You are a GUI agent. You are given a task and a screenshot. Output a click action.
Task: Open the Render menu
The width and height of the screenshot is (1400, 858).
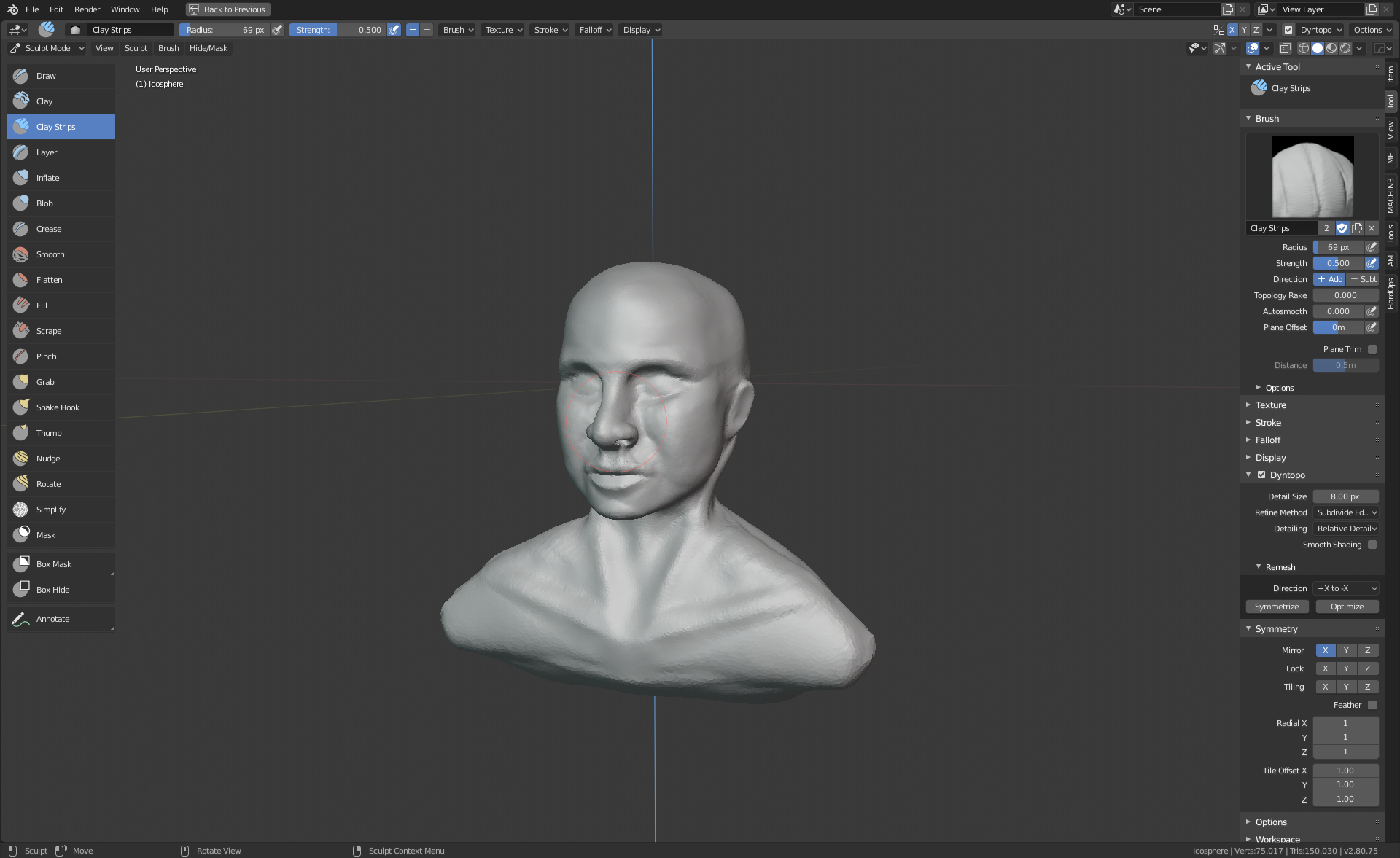pyautogui.click(x=87, y=9)
